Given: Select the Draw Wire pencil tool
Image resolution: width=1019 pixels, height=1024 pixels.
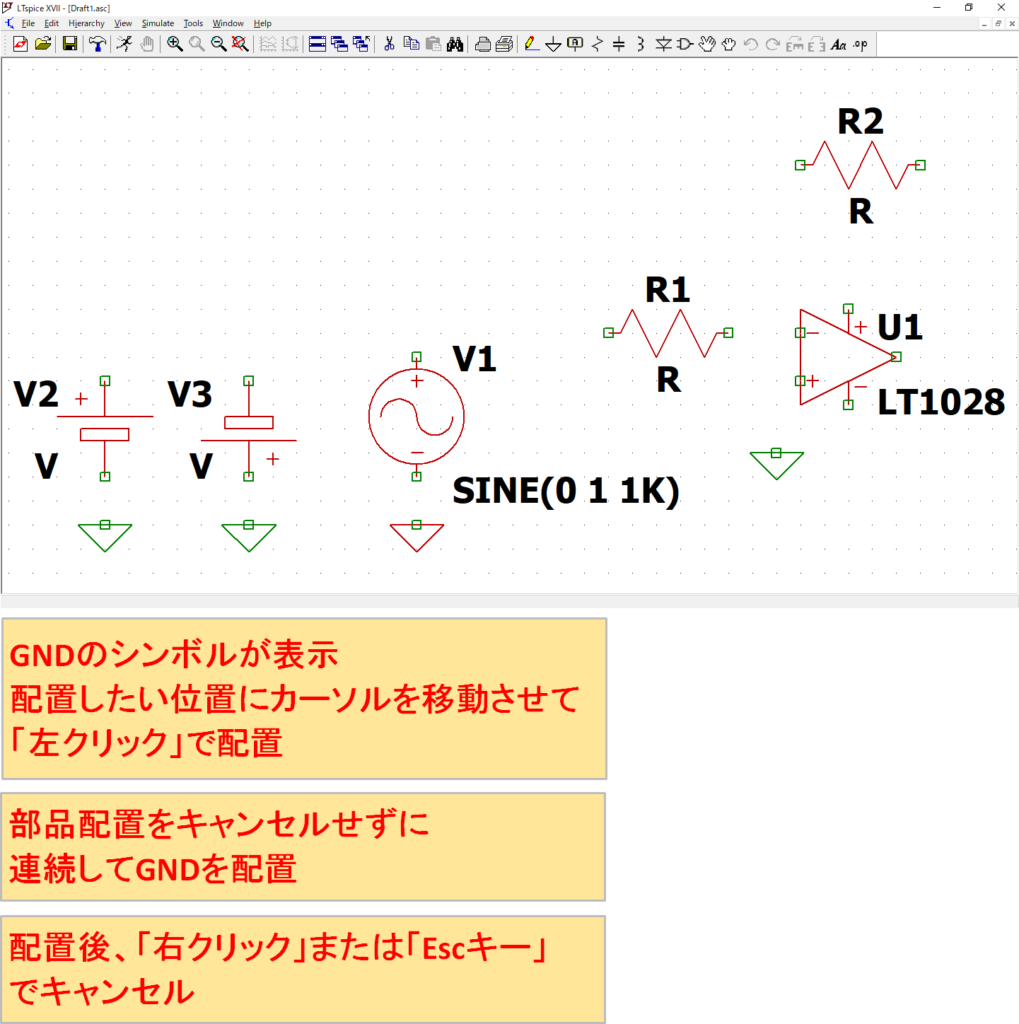Looking at the screenshot, I should (531, 44).
